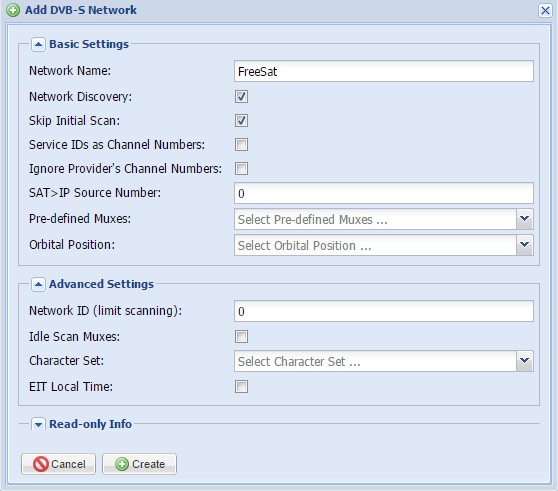Enable Ignore Provider's Channel Numbers

pos(241,169)
